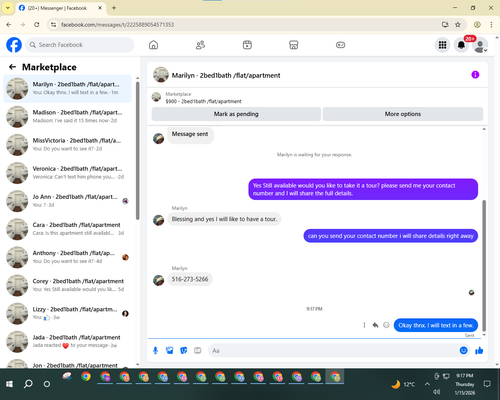Attach a photo with the image icon

[x=169, y=350]
